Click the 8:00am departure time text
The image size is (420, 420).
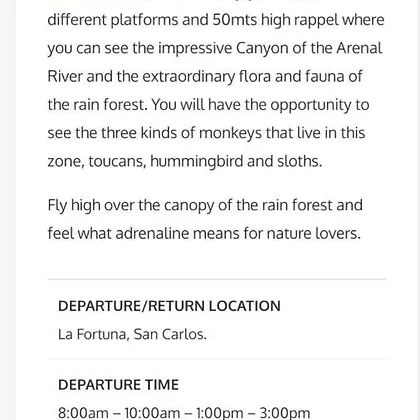click(x=83, y=413)
